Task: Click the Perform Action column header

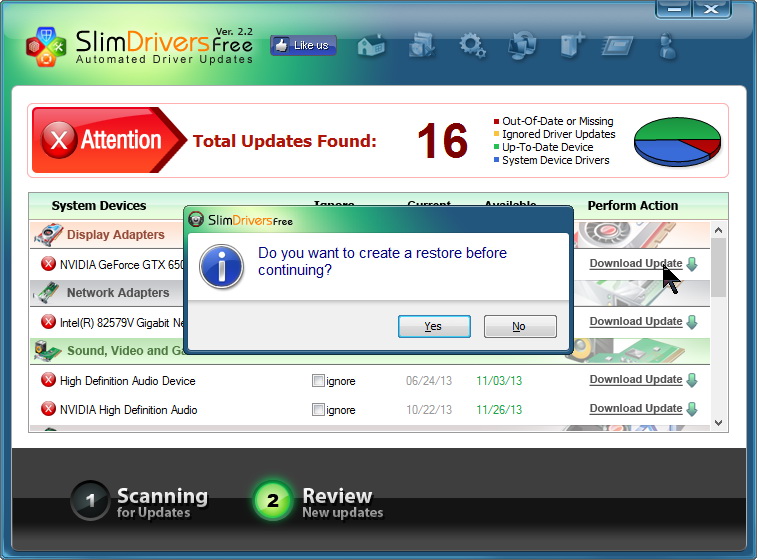Action: tap(632, 206)
